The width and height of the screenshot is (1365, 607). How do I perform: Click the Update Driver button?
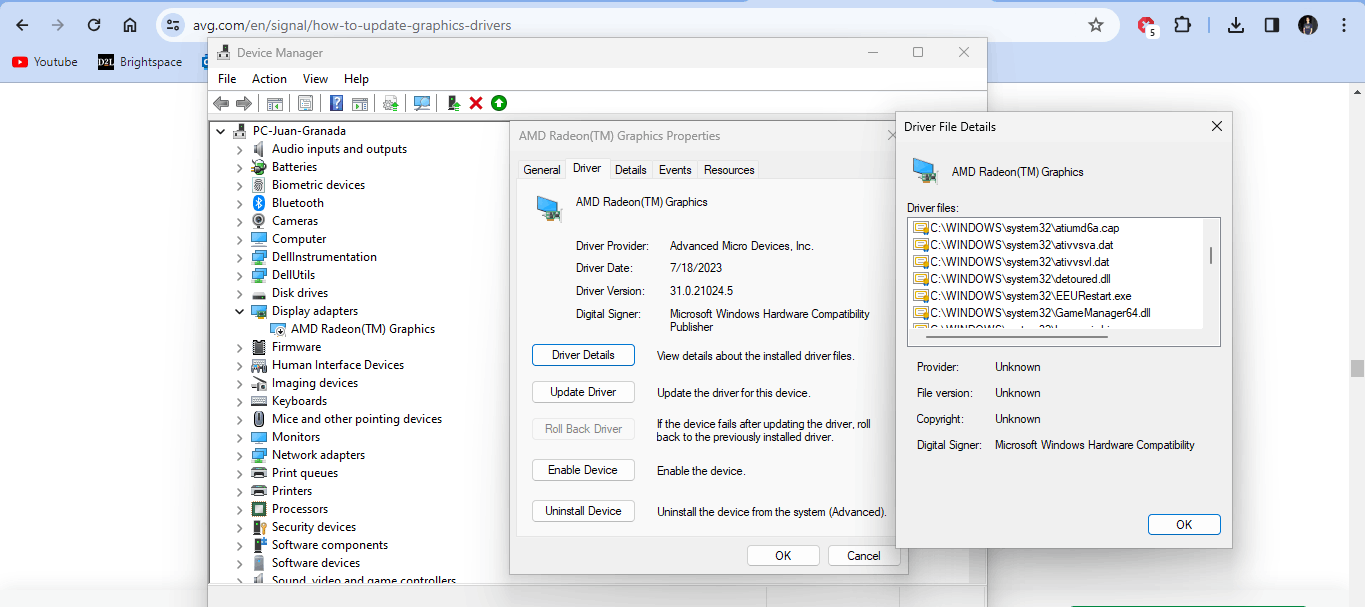point(583,392)
